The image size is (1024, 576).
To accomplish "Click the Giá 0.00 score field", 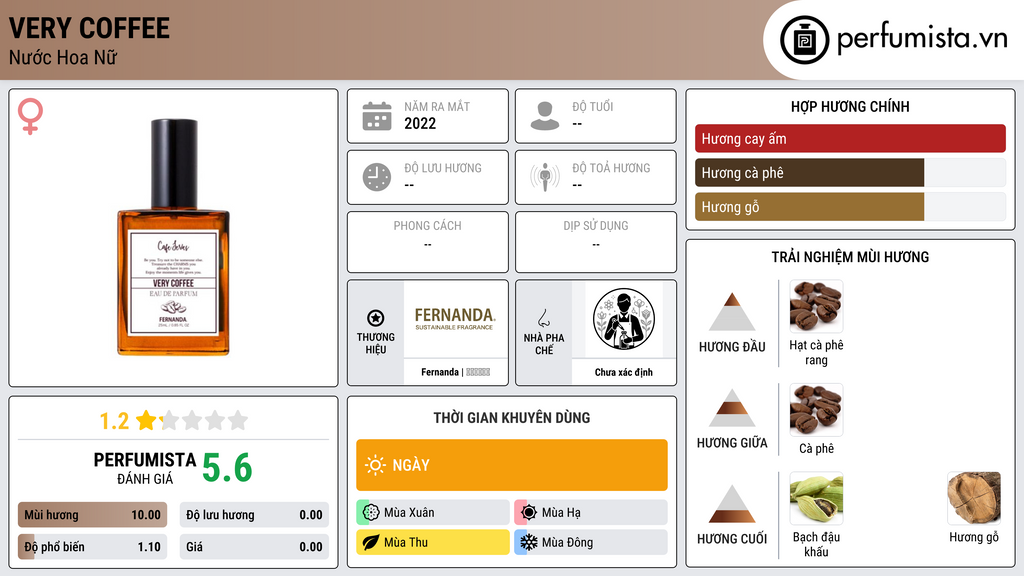I will [x=254, y=547].
